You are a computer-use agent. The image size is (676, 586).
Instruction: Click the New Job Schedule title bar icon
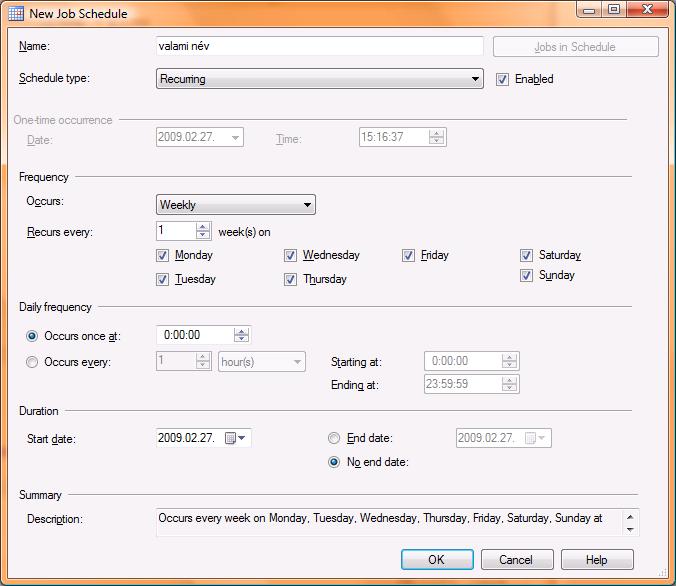[16, 13]
